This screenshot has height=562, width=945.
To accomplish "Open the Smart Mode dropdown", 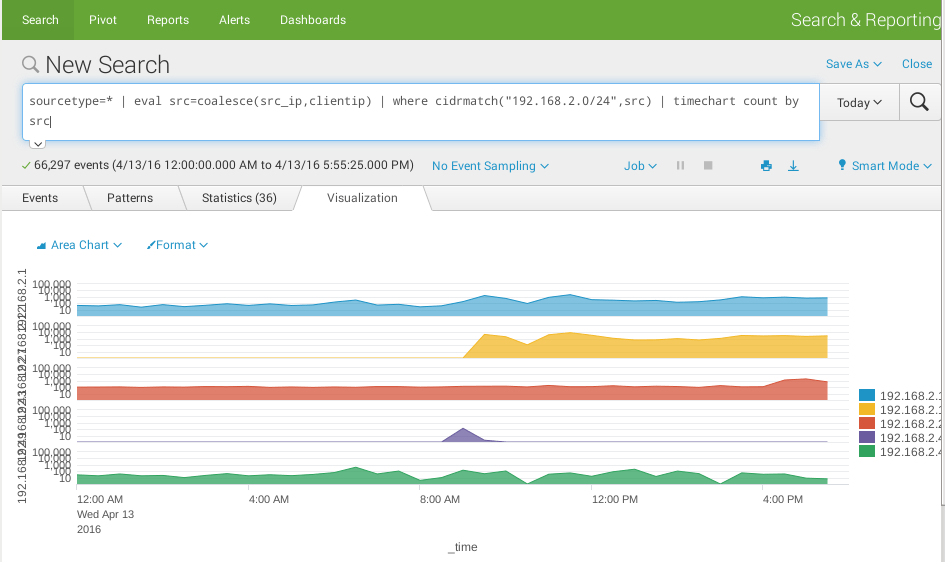I will point(885,166).
